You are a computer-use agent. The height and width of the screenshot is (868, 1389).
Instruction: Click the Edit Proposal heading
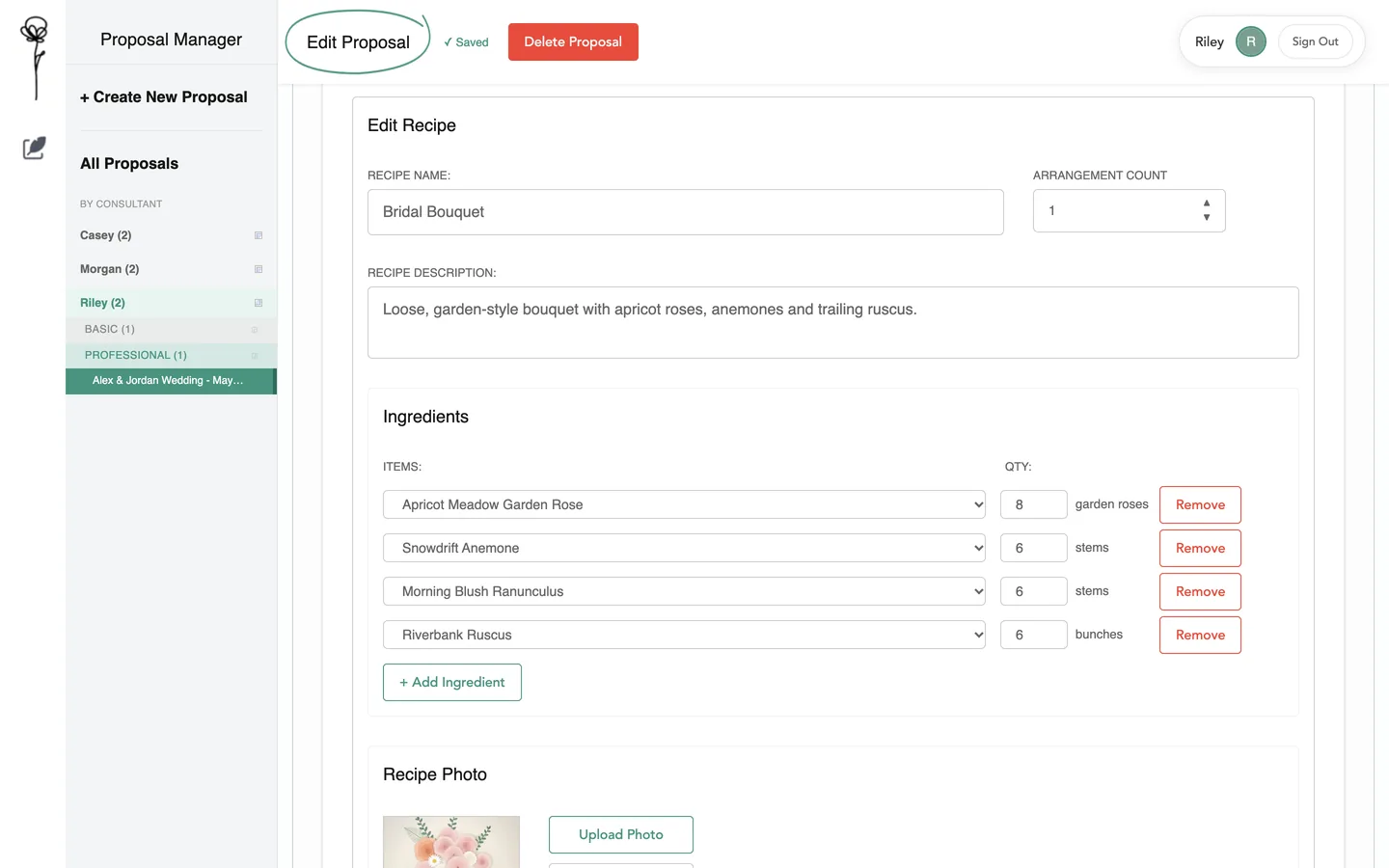[x=358, y=42]
